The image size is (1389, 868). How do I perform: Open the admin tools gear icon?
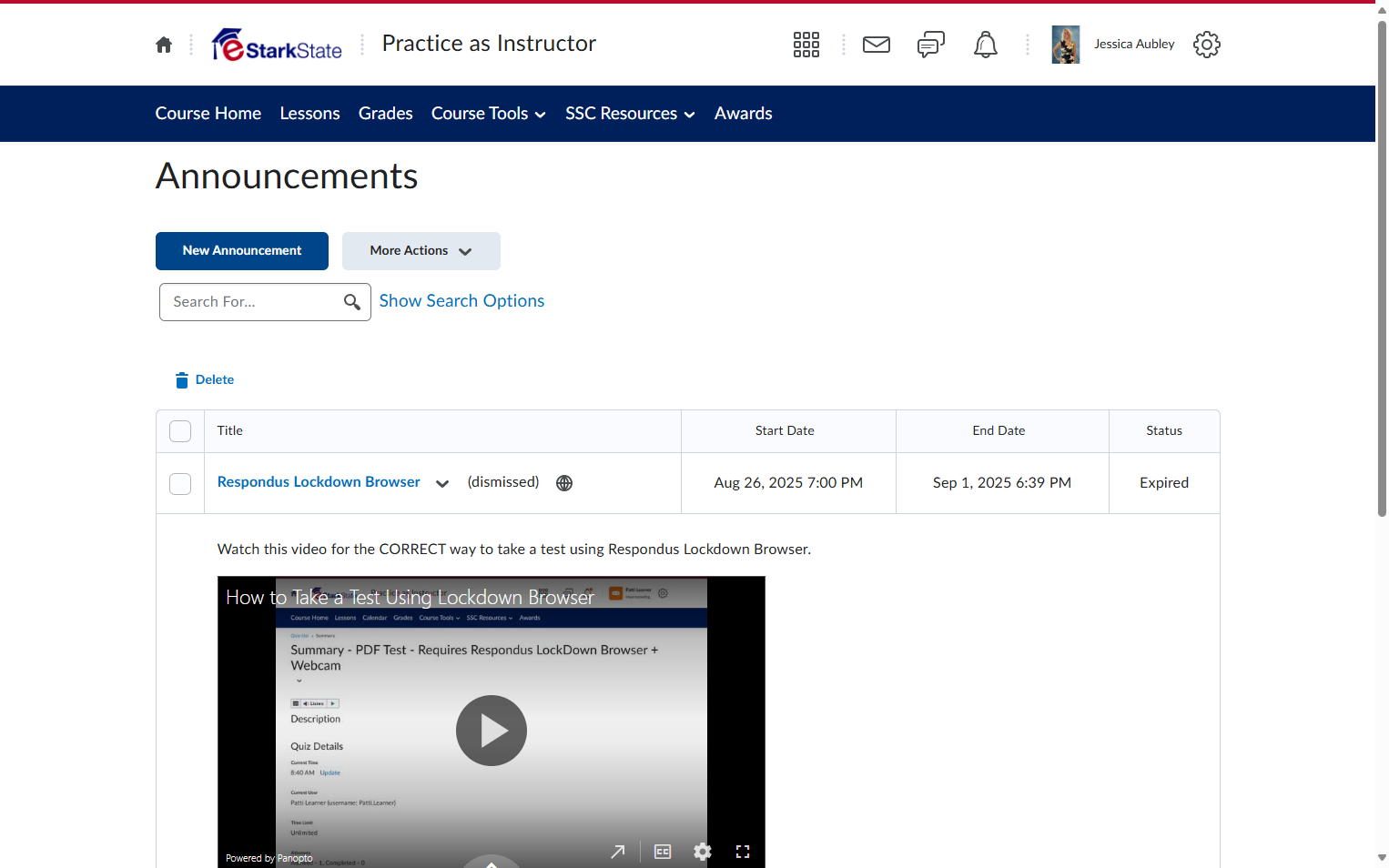click(x=1207, y=45)
